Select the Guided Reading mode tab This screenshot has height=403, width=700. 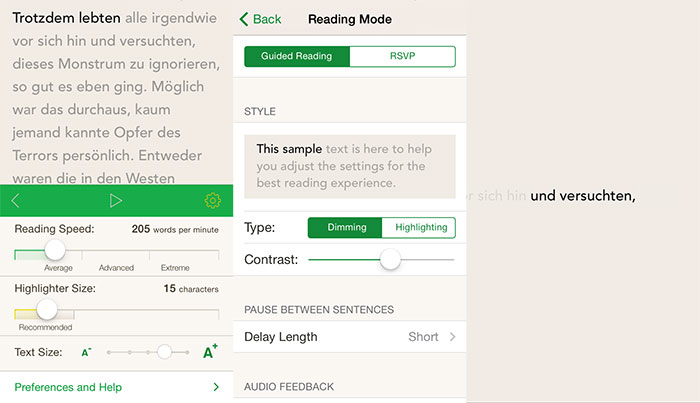click(x=297, y=56)
